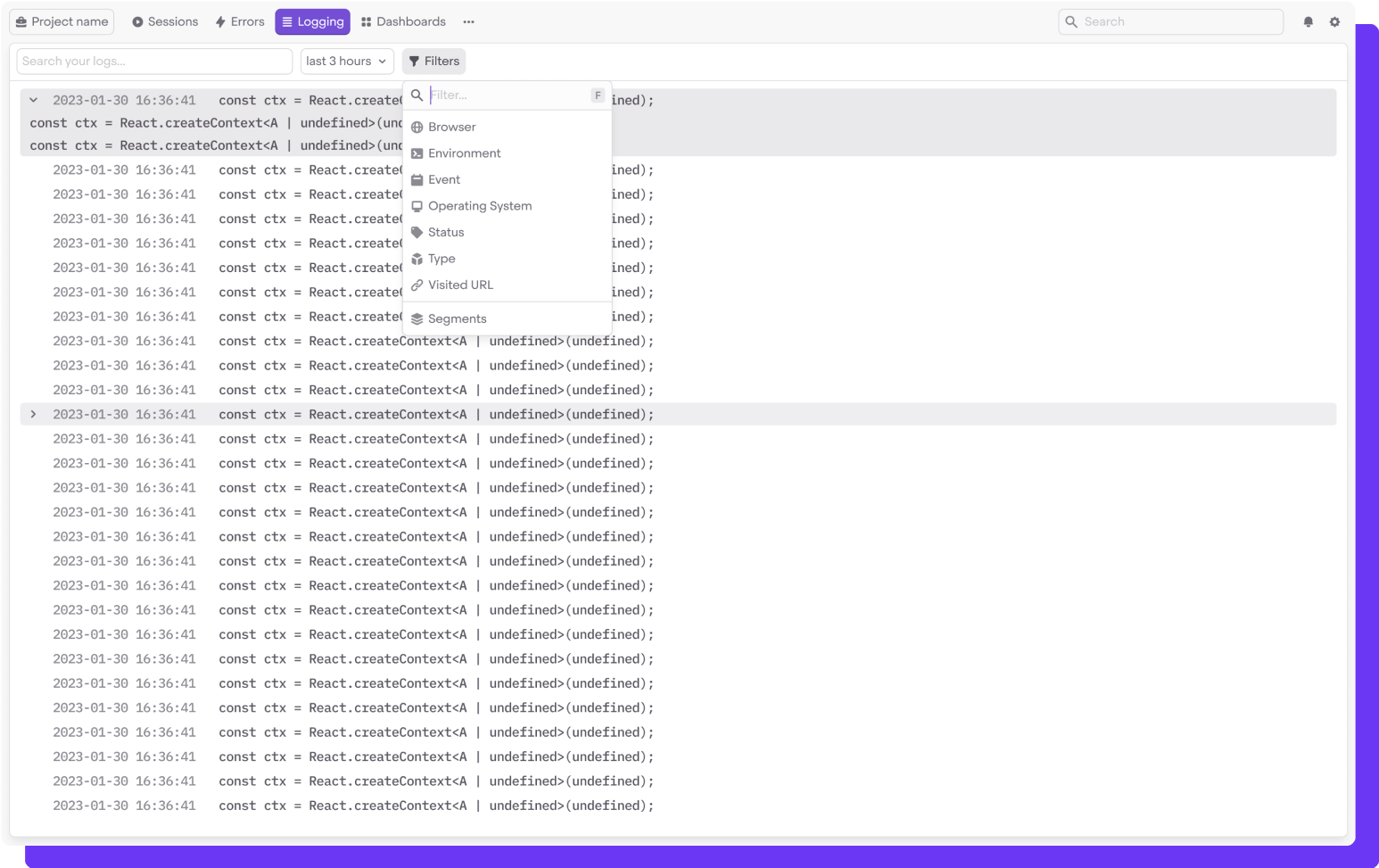Open the last 3 hours dropdown
The image size is (1379, 868).
click(x=347, y=61)
